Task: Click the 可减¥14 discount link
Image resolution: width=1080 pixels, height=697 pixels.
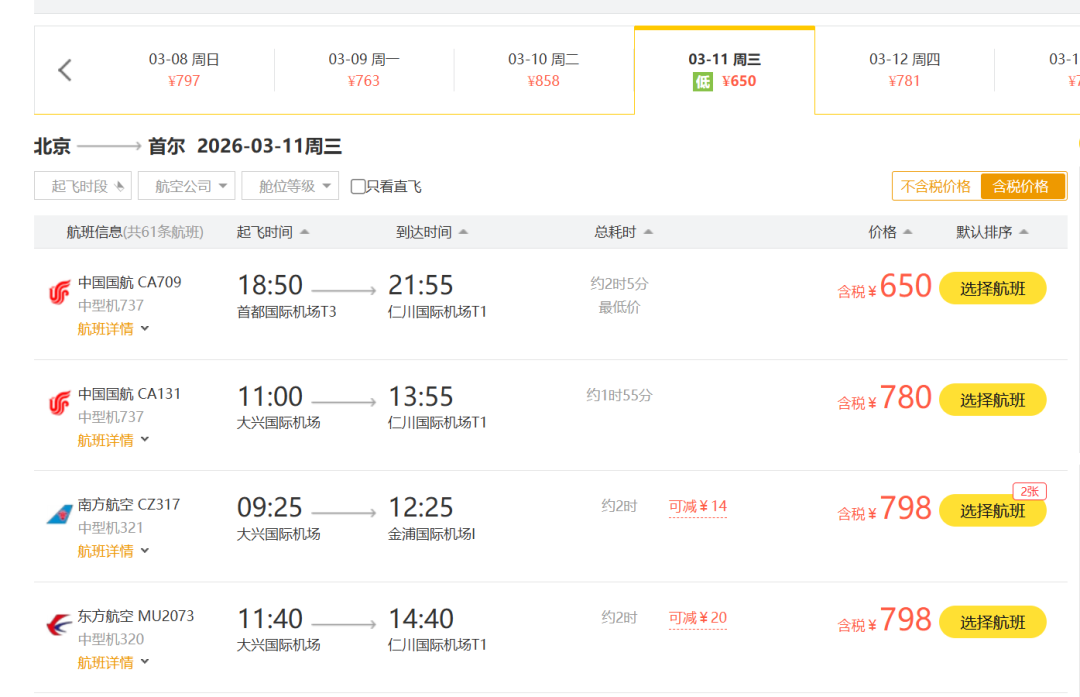Action: [x=698, y=506]
